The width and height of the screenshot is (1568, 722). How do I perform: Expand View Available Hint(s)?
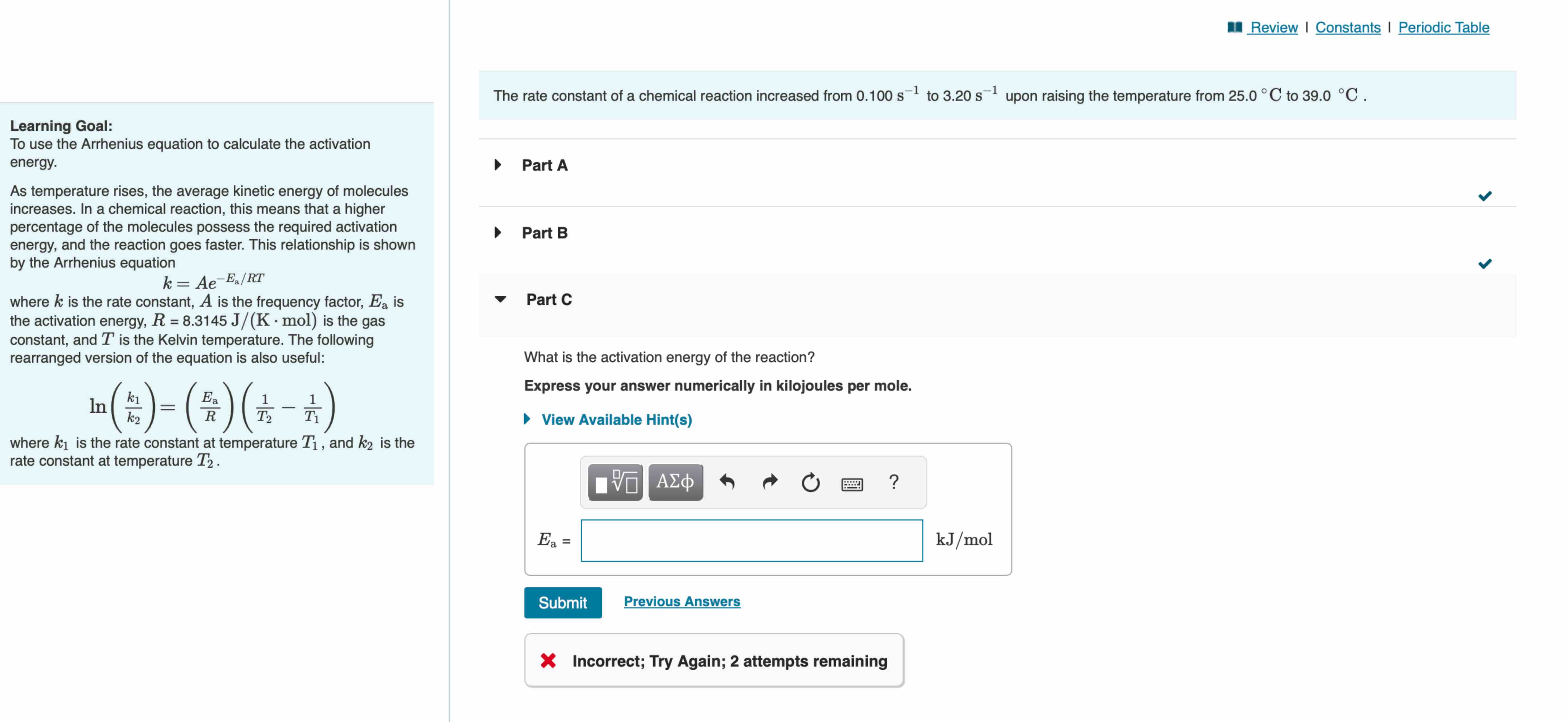click(616, 419)
